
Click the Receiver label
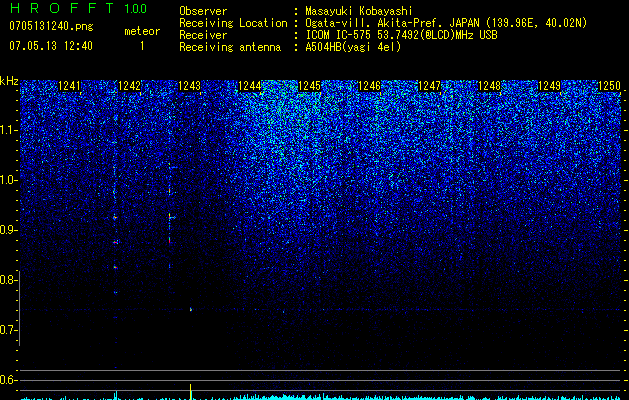pos(203,35)
